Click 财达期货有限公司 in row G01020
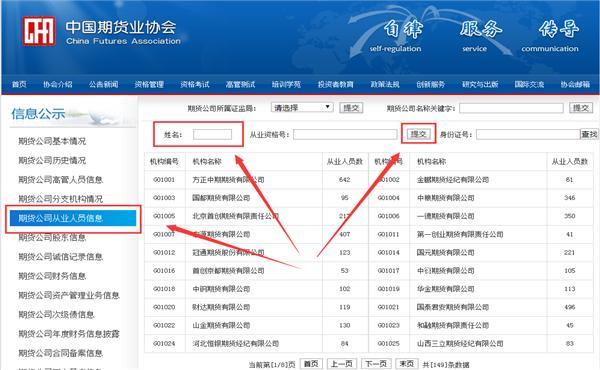 point(221,307)
